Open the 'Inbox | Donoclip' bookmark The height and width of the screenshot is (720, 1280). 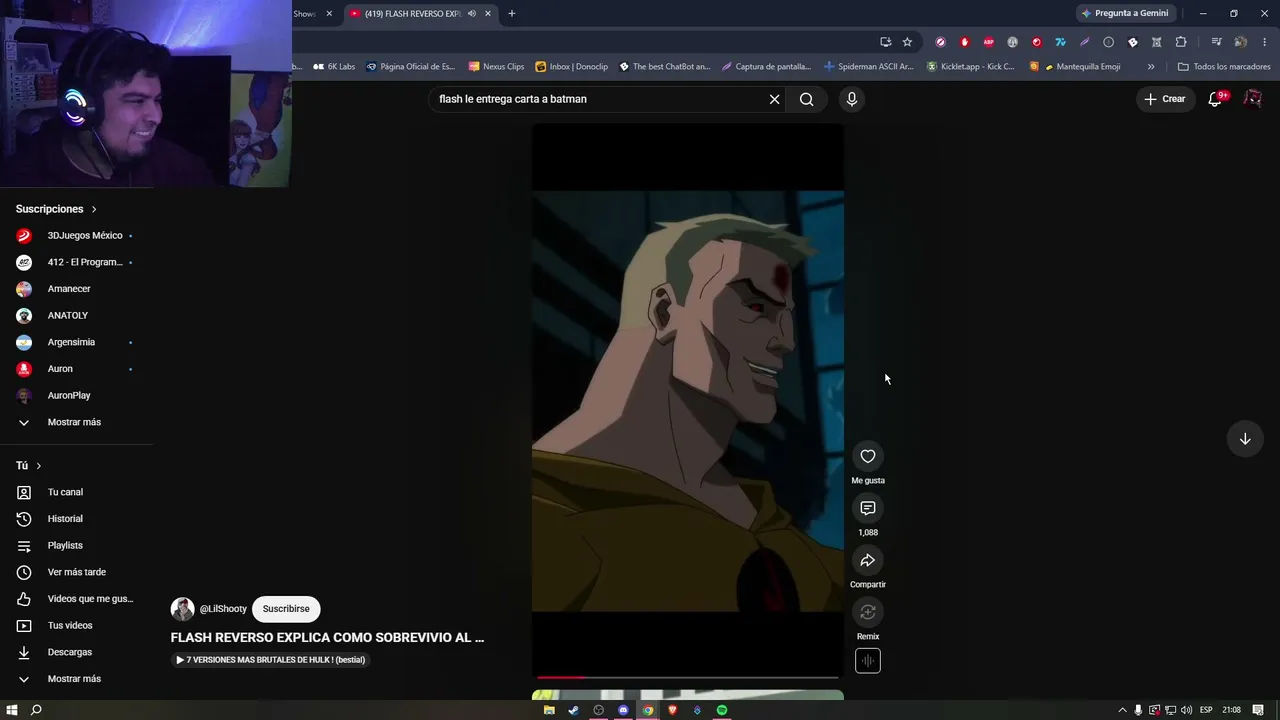click(x=572, y=67)
